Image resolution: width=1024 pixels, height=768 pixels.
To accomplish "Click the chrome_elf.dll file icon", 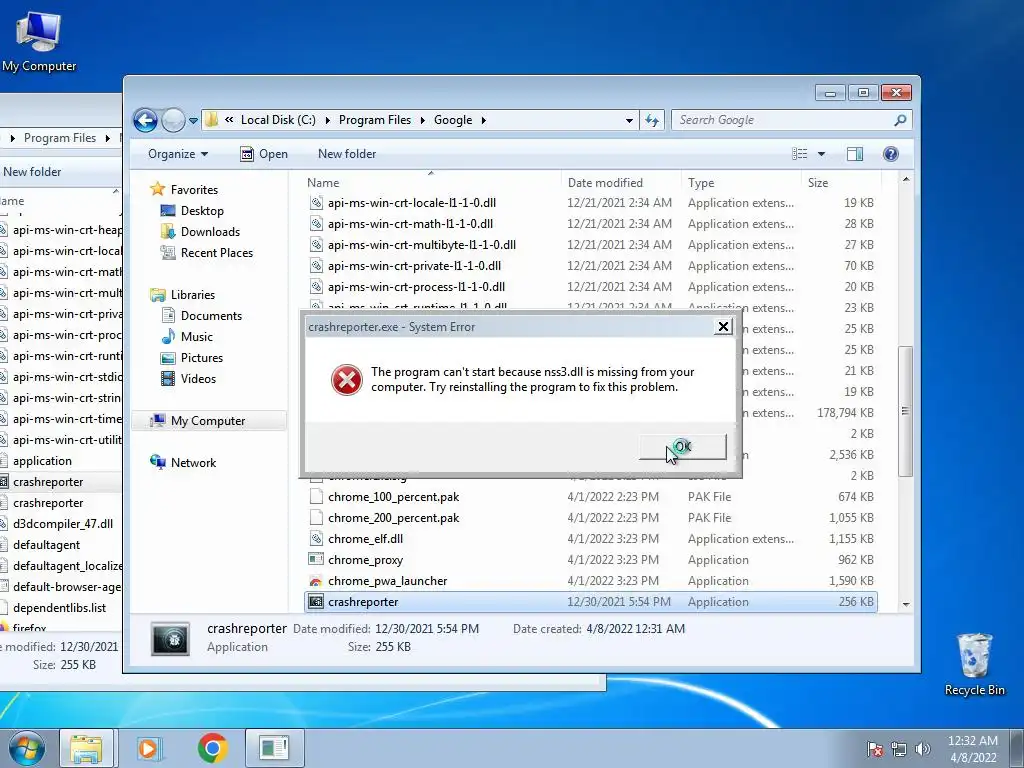I will tap(316, 539).
